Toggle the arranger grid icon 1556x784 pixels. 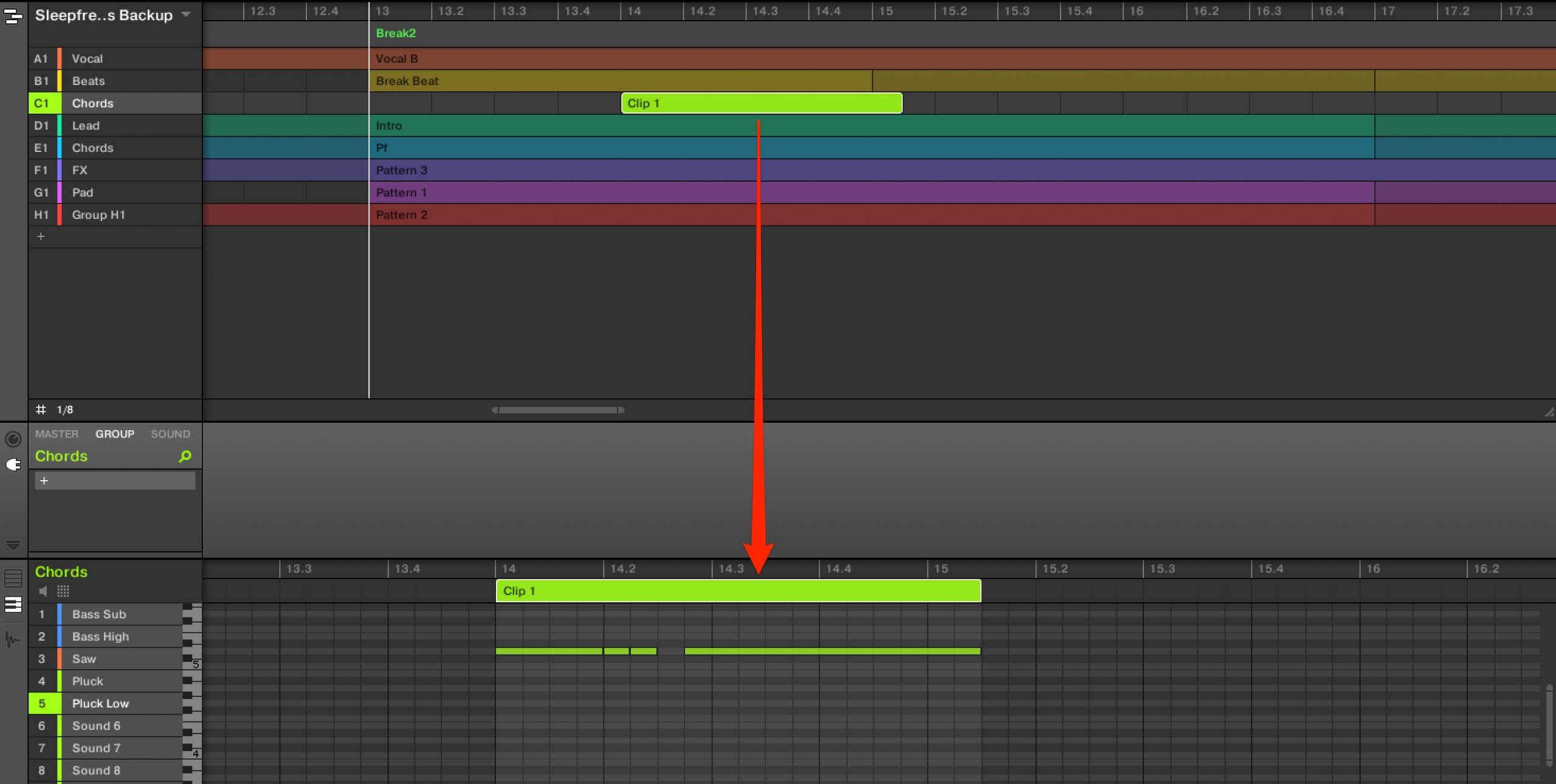click(x=41, y=410)
